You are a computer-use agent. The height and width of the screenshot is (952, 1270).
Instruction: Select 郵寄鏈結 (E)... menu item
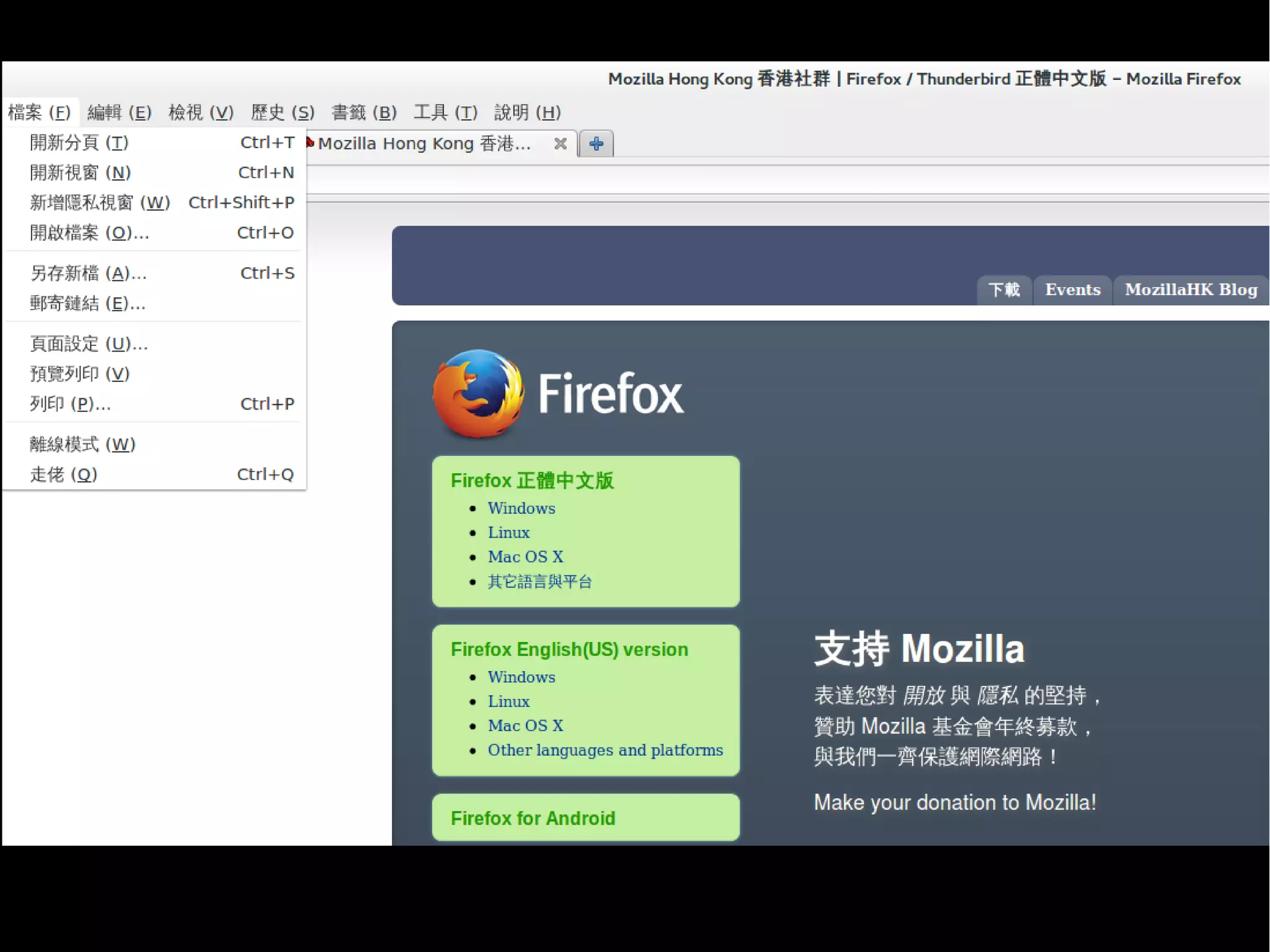(x=154, y=303)
